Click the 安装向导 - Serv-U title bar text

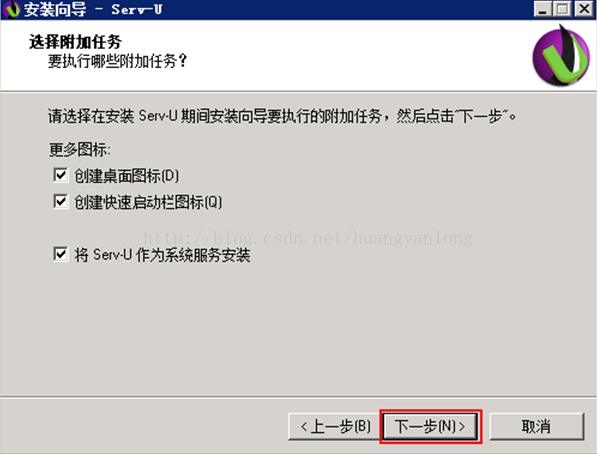(x=93, y=10)
